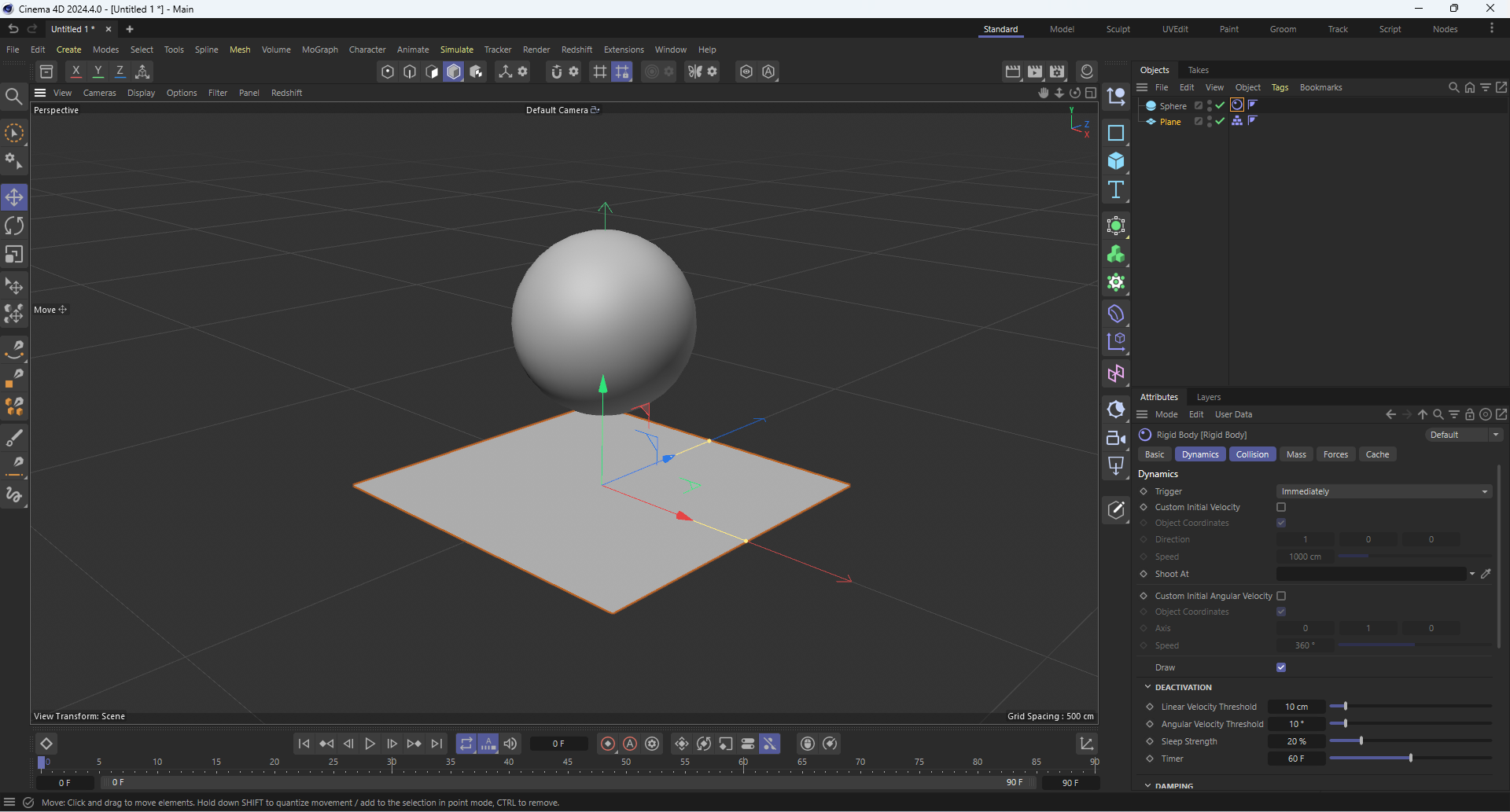Open the Layers tab
This screenshot has height=812, width=1510.
(x=1208, y=397)
